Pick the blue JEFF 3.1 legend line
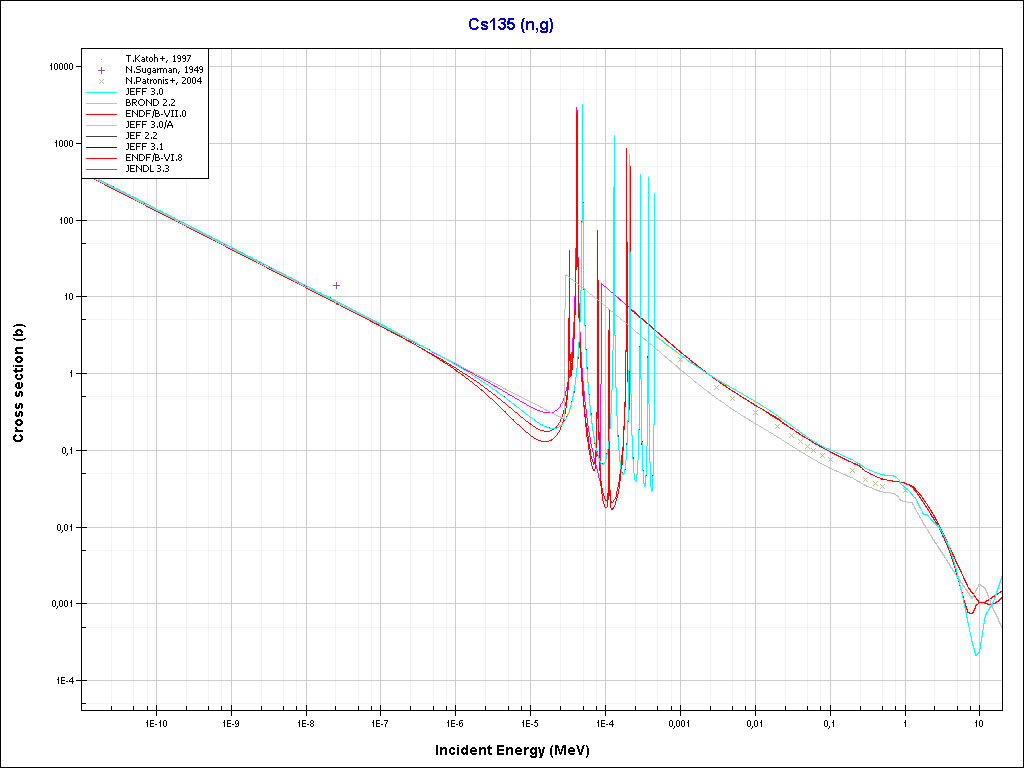Image resolution: width=1024 pixels, height=768 pixels. coord(102,147)
